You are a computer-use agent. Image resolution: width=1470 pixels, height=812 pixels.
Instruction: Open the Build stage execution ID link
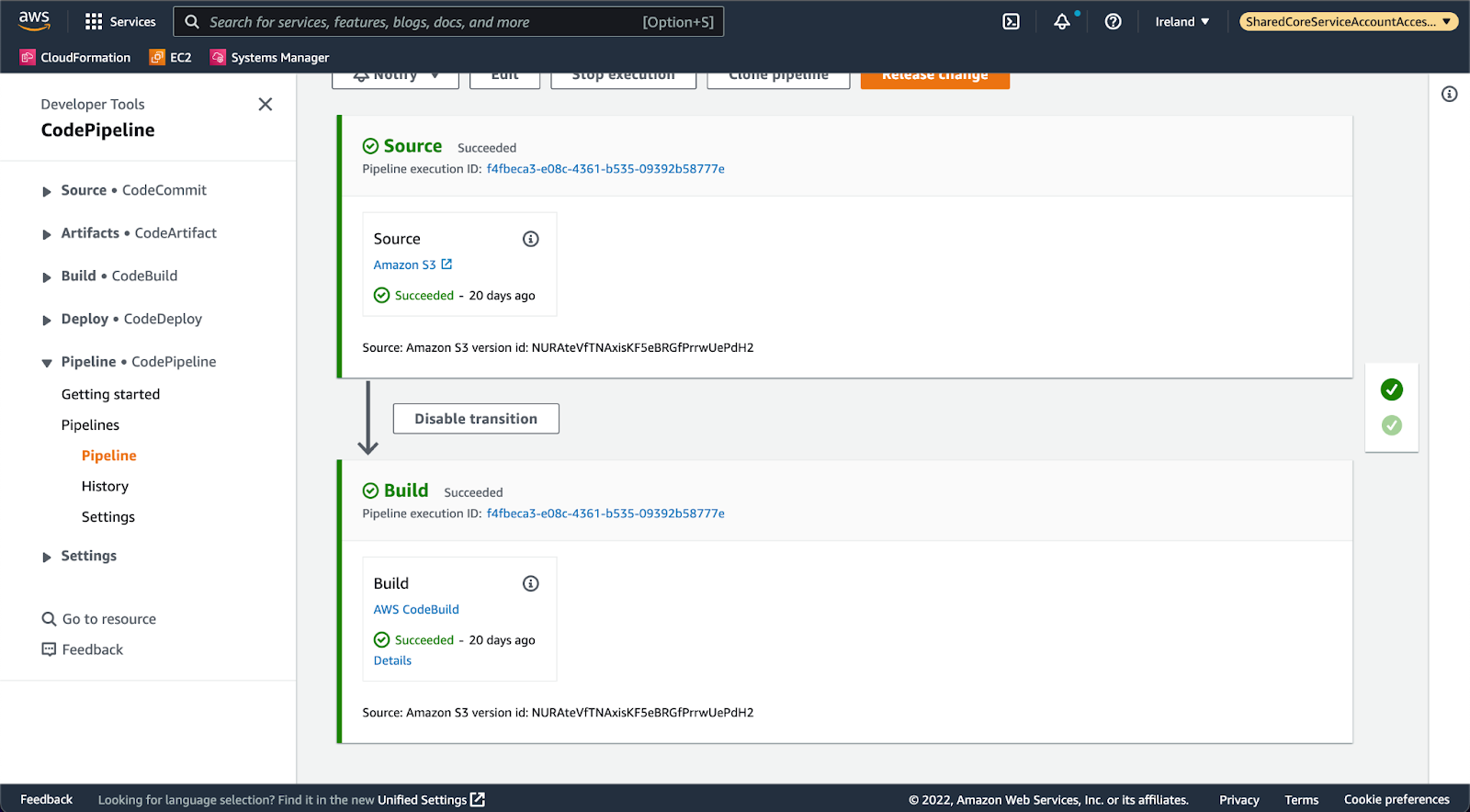605,513
